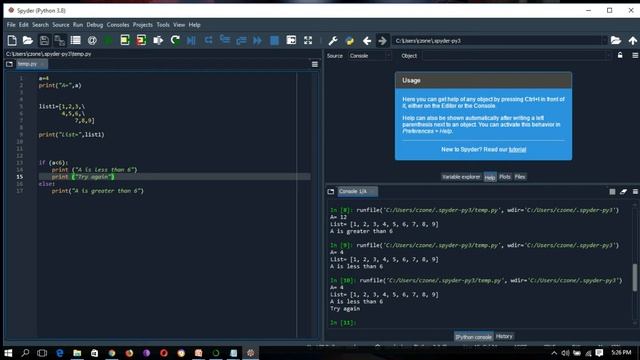Viewport: 640px width, 360px height.
Task: Save the current file
Action: point(44,40)
